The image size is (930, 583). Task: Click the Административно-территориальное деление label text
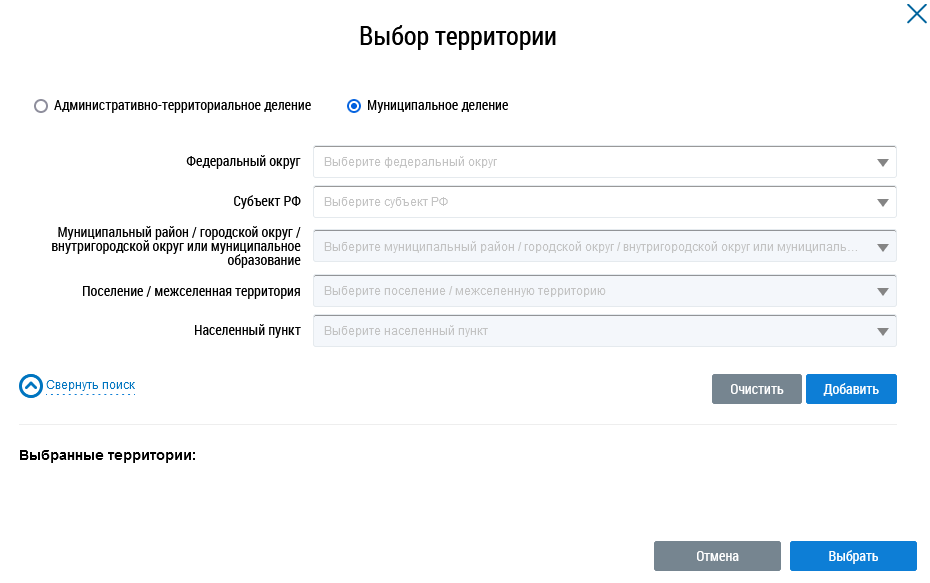182,106
